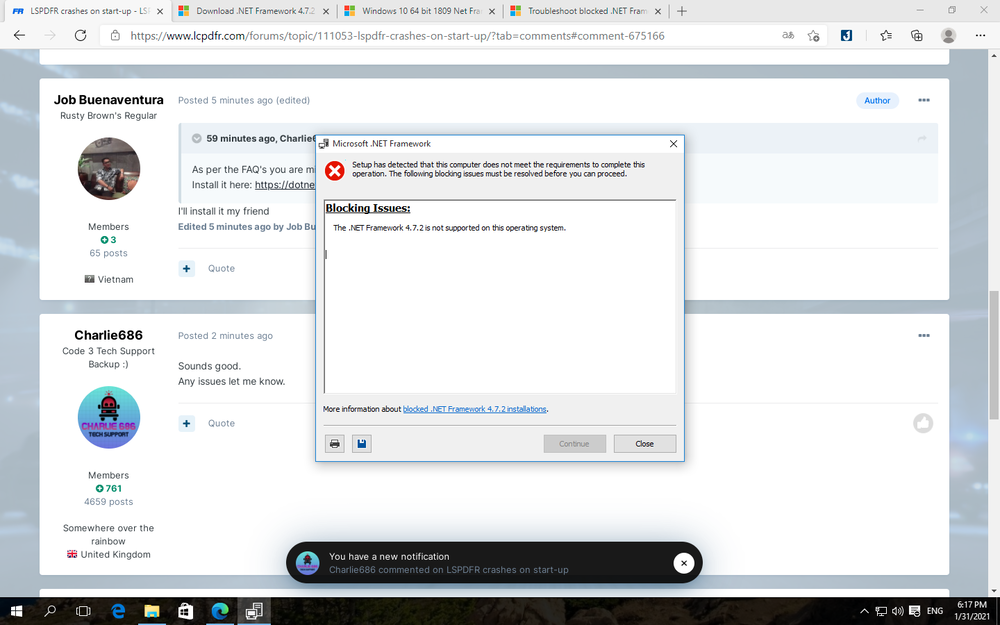Click the disabled Continue button
This screenshot has width=1000, height=625.
[574, 444]
